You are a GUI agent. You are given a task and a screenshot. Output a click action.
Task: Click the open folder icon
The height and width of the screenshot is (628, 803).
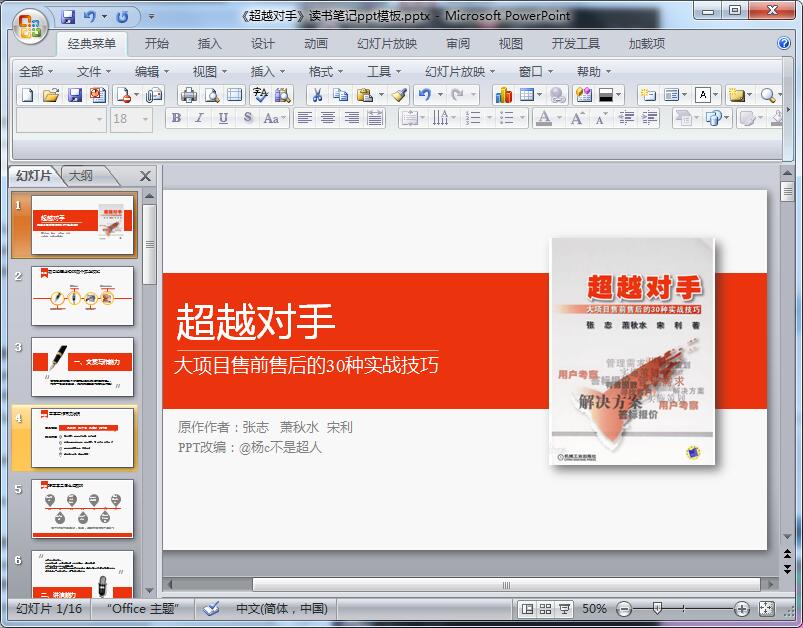(x=51, y=95)
